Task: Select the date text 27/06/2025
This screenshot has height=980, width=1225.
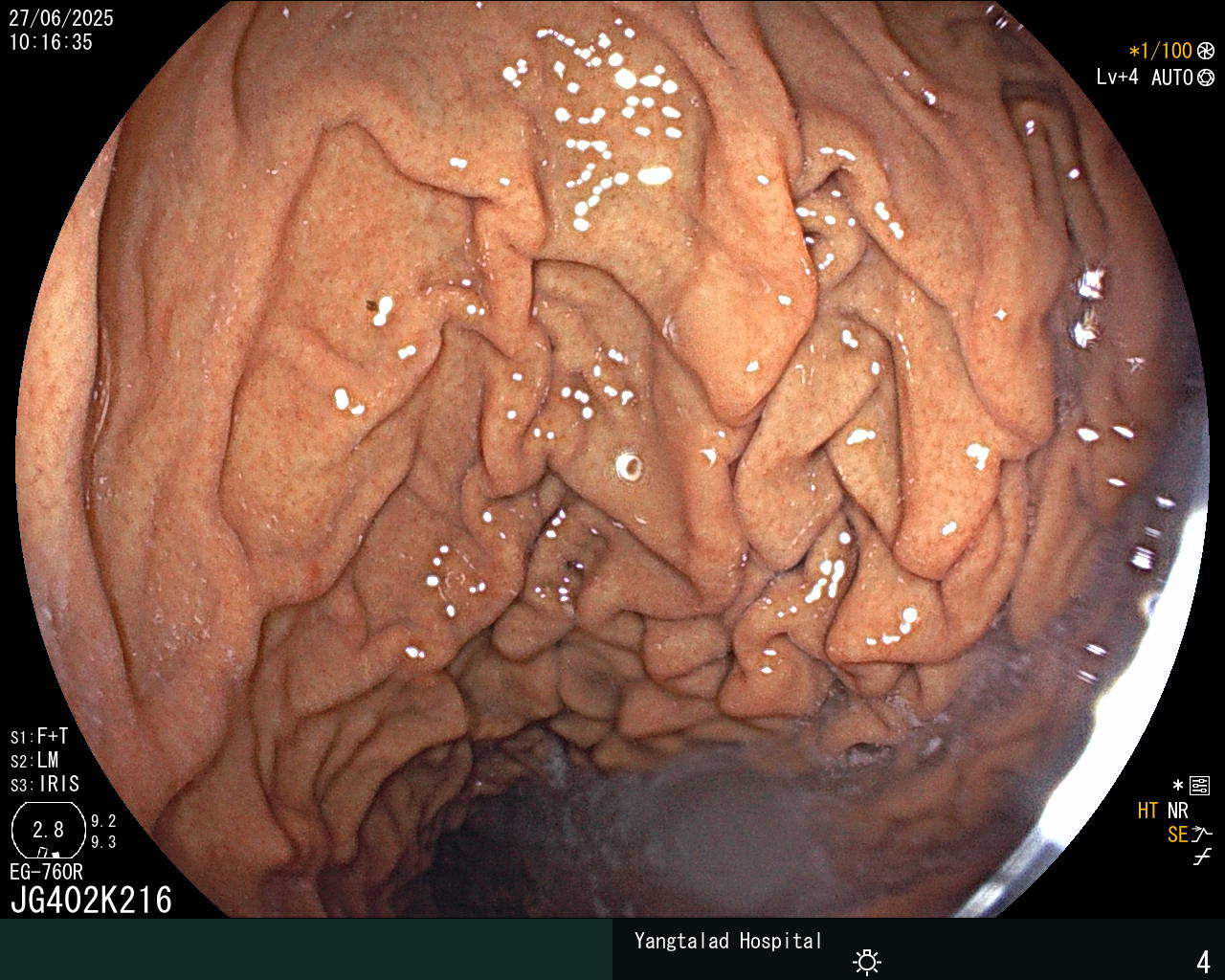Action: click(x=61, y=18)
